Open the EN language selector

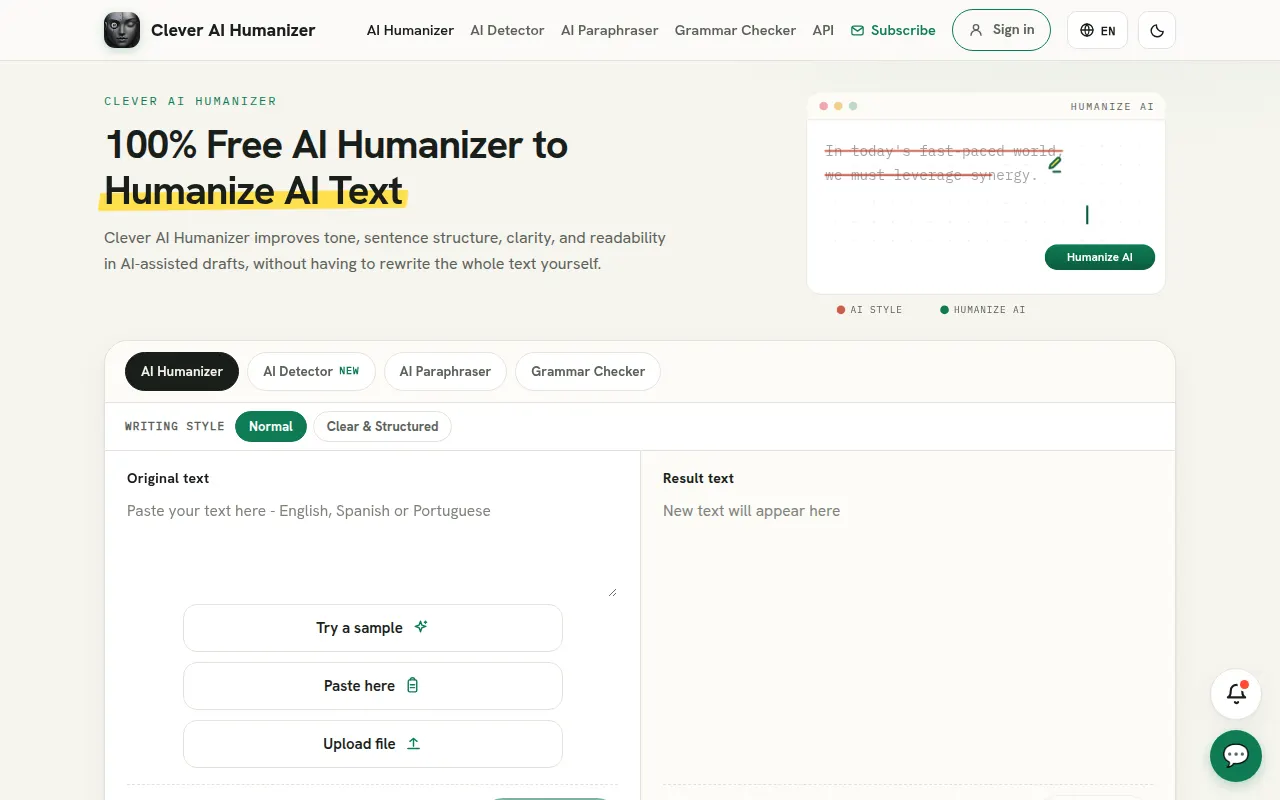point(1097,30)
